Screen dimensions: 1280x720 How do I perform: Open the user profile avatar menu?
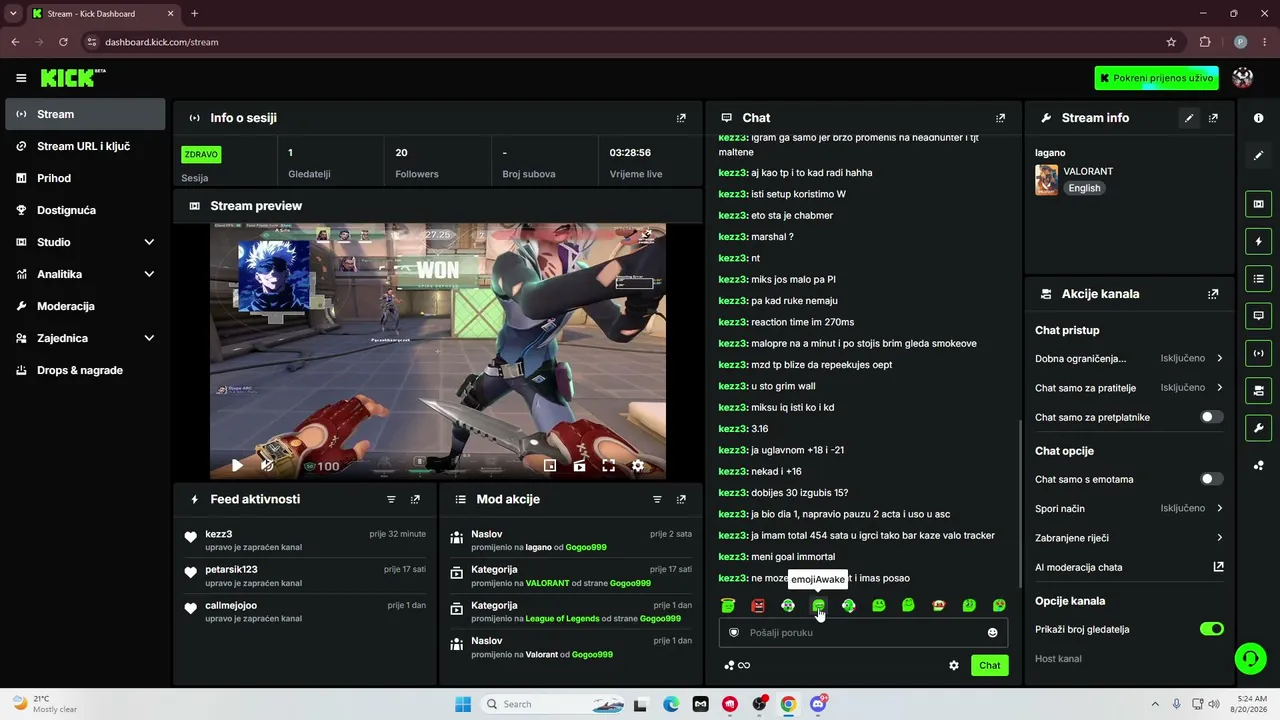(1243, 78)
